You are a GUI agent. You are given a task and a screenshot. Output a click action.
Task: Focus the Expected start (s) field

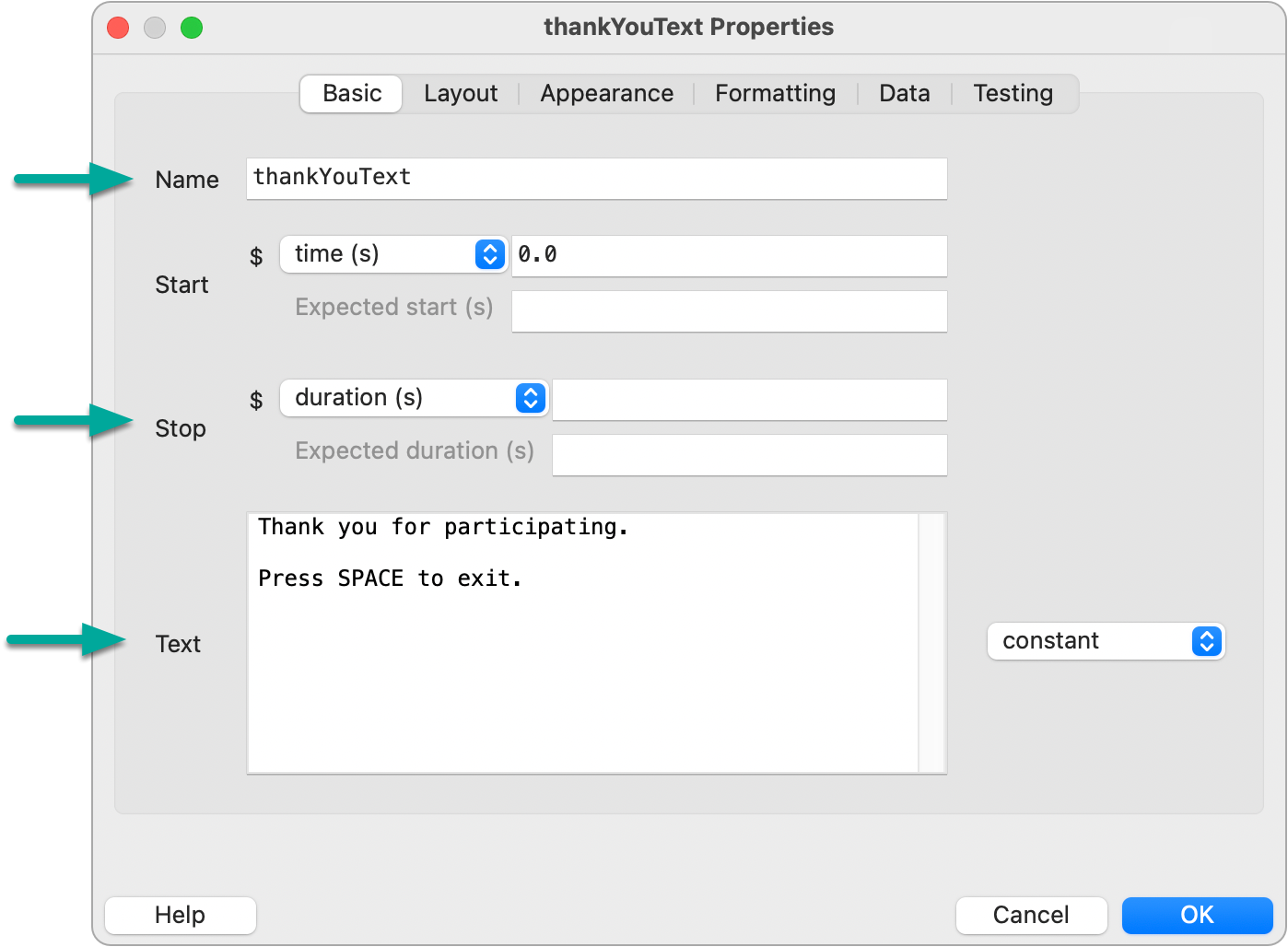(x=730, y=311)
